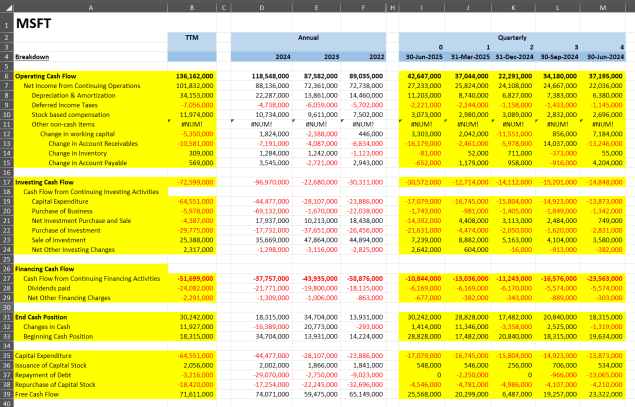635x407 pixels.
Task: Select row 39 header
Action: click(7, 394)
